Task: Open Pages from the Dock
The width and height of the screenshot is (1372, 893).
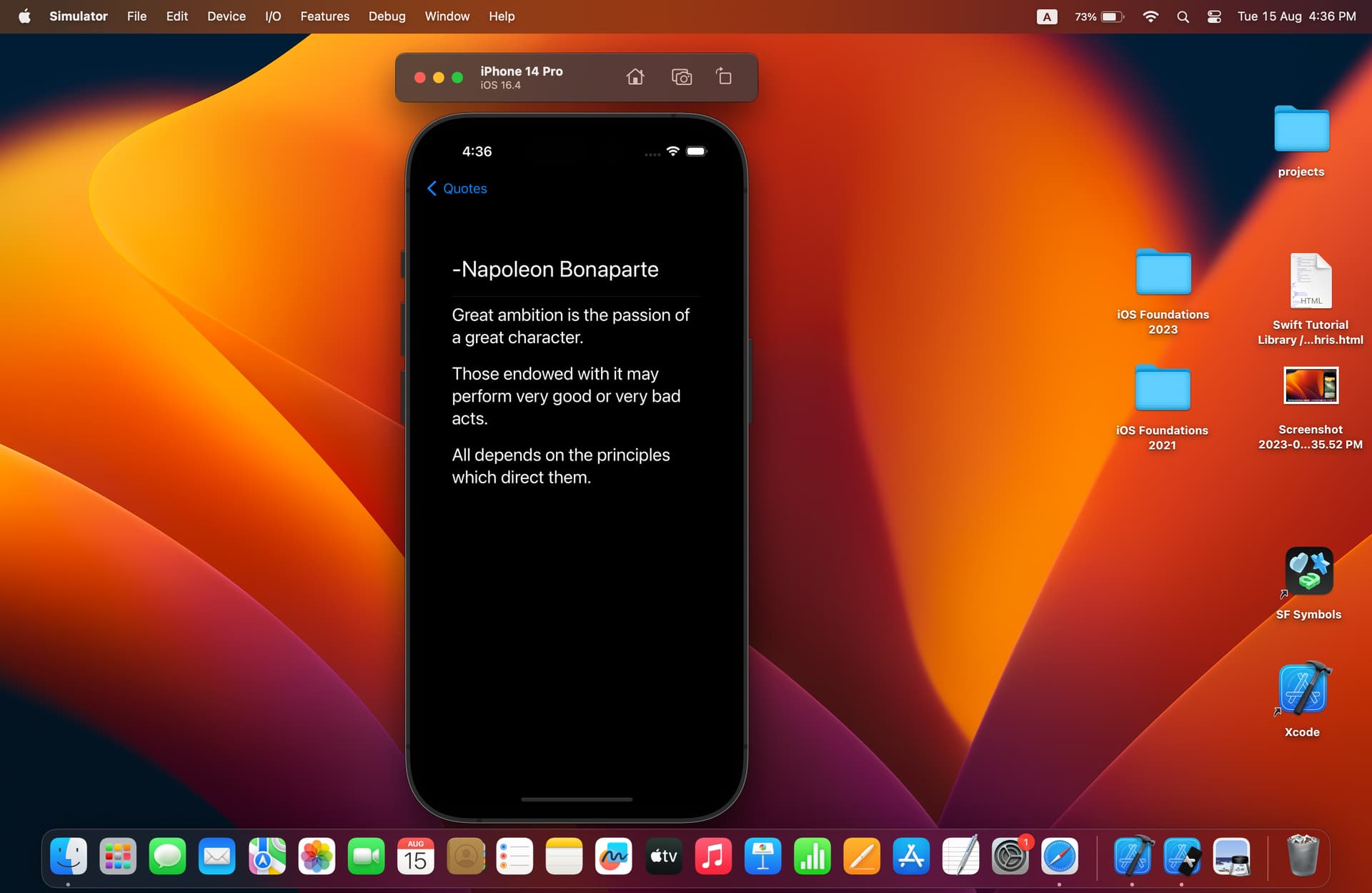Action: tap(862, 856)
